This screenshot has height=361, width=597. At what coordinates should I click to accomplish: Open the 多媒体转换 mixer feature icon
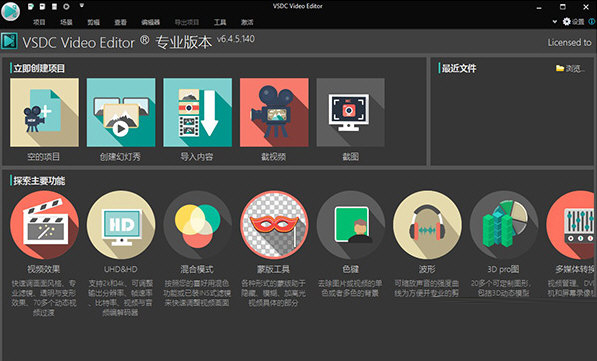point(570,225)
